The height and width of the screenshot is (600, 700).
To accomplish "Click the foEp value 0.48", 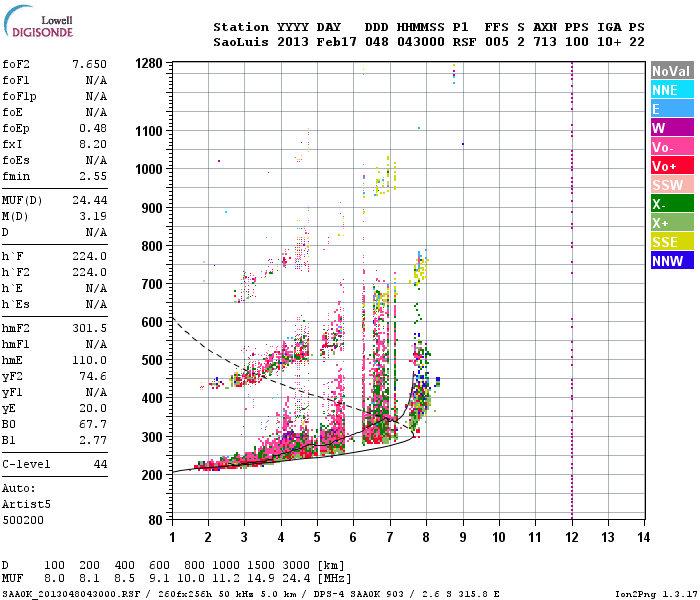I will pyautogui.click(x=93, y=128).
